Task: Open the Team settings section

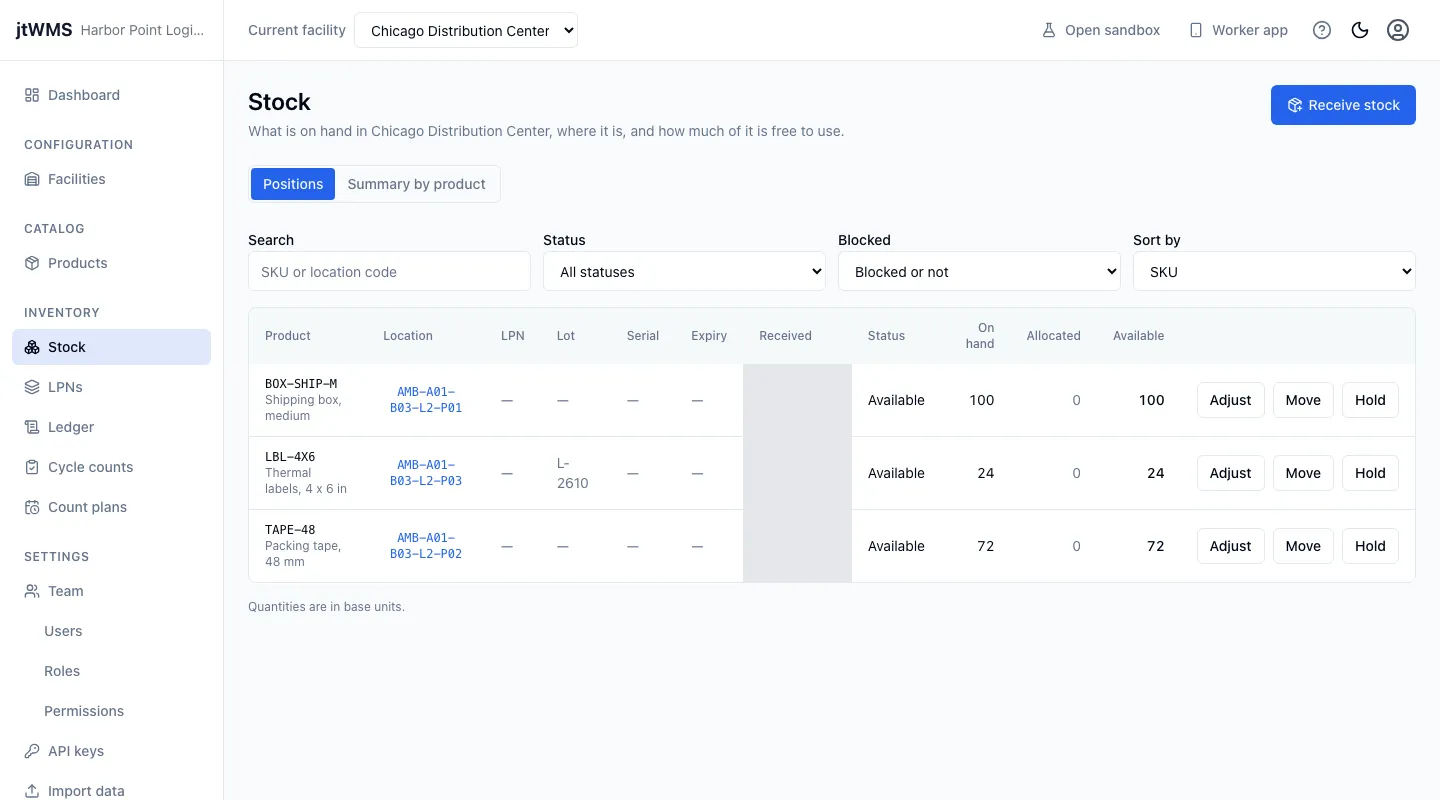Action: pyautogui.click(x=111, y=591)
